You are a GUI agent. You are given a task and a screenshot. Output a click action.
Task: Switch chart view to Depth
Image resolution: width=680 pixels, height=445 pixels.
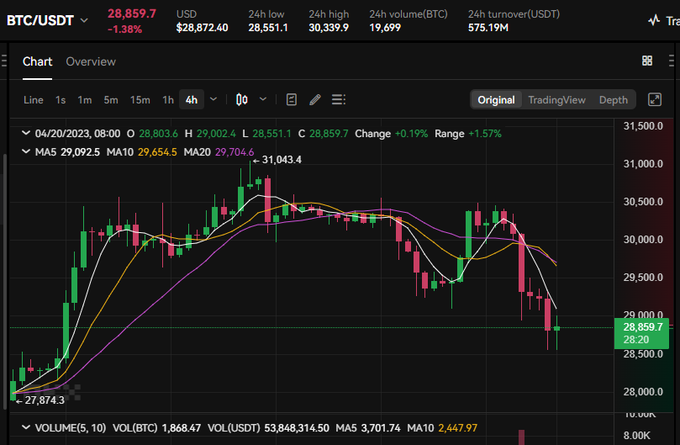613,100
